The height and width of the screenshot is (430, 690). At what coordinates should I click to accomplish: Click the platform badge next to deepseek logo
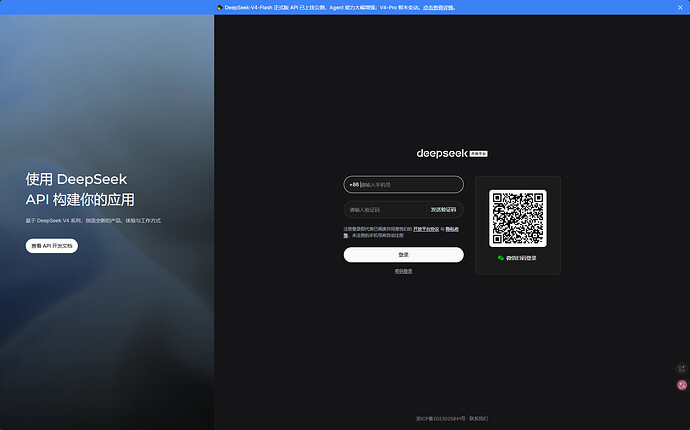click(478, 154)
